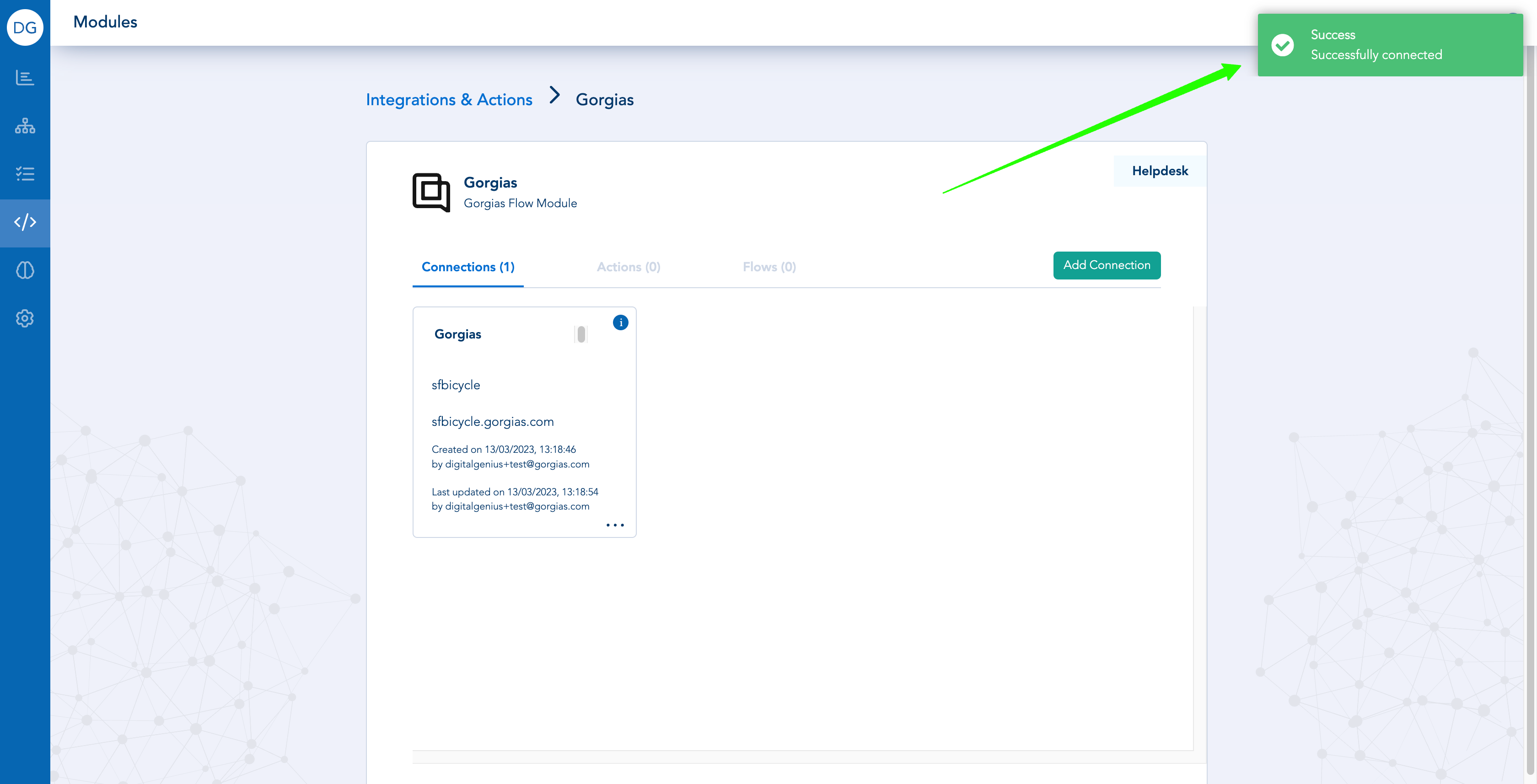Switch to the Connections (1) tab
1537x784 pixels.
[x=468, y=267]
